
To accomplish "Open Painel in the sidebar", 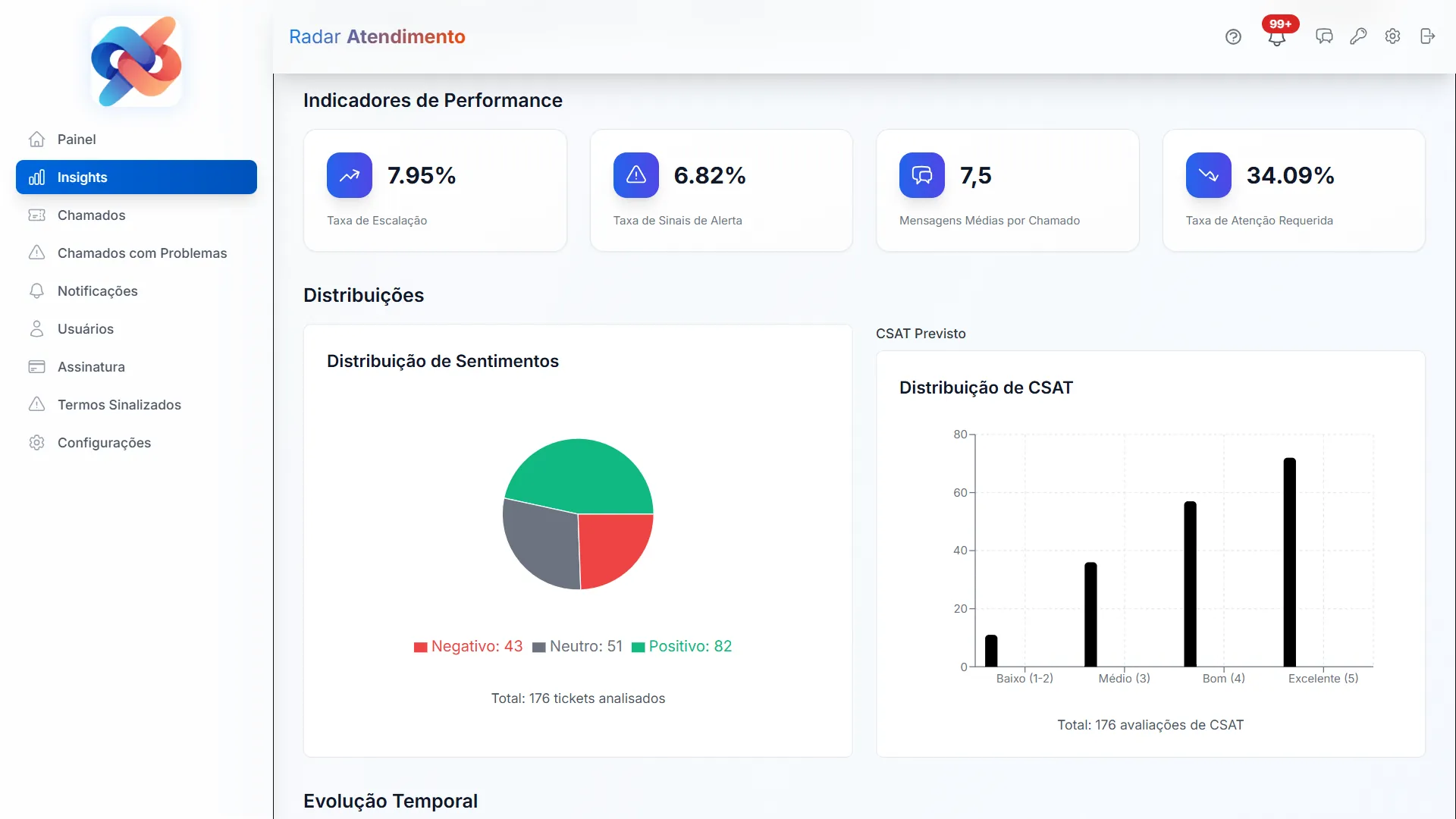I will 77,140.
